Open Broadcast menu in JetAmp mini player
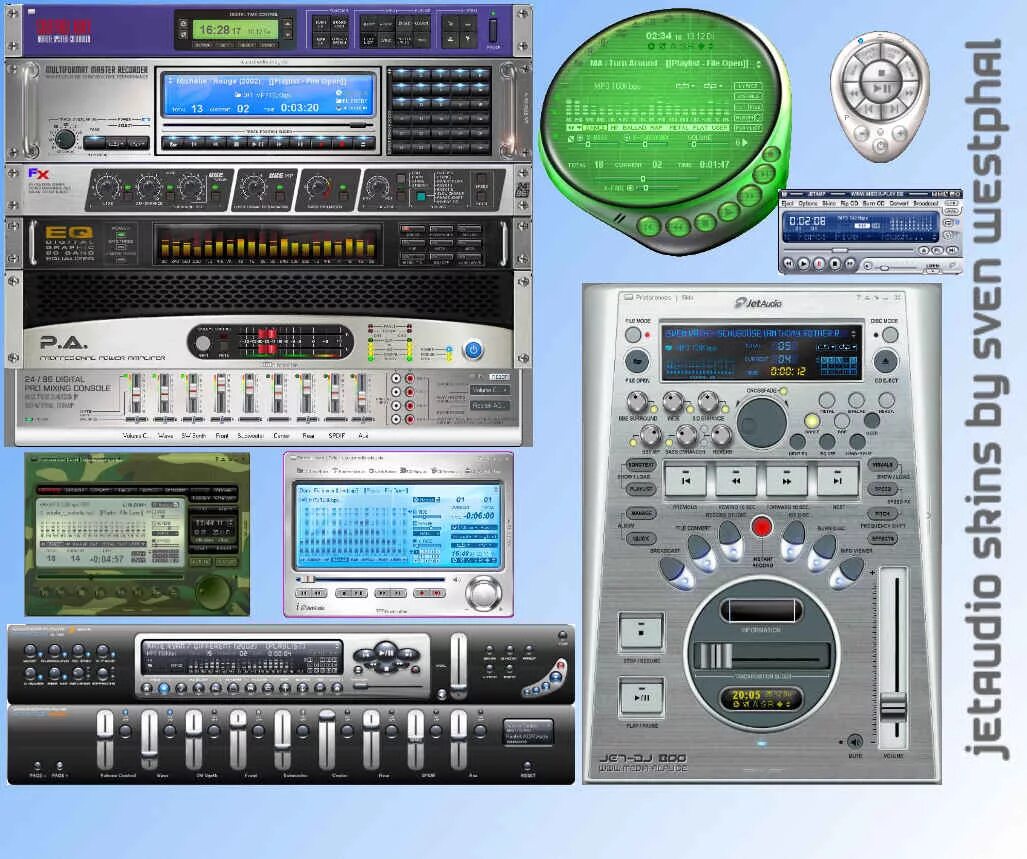This screenshot has width=1027, height=859. click(926, 203)
